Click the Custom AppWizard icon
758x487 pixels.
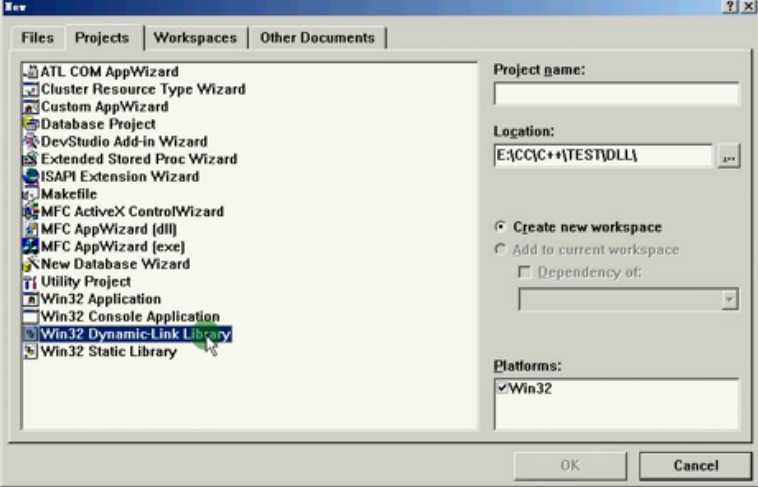[x=30, y=107]
